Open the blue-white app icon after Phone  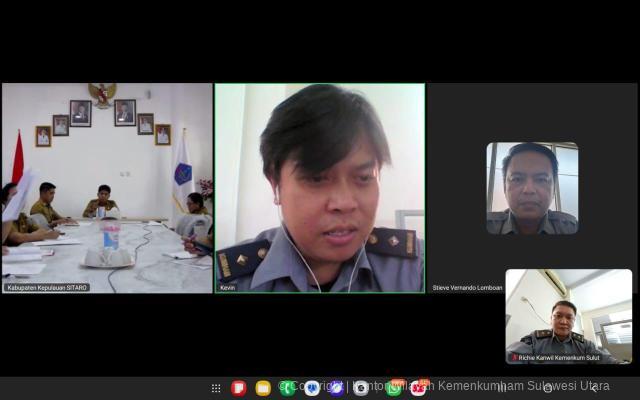click(312, 388)
